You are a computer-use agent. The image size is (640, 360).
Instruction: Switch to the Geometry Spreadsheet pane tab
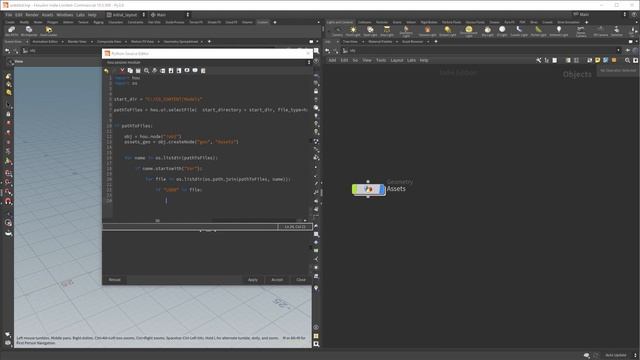click(181, 42)
